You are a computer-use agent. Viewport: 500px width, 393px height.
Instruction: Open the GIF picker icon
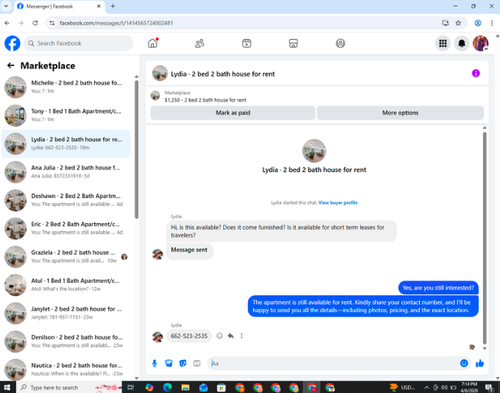click(x=197, y=363)
